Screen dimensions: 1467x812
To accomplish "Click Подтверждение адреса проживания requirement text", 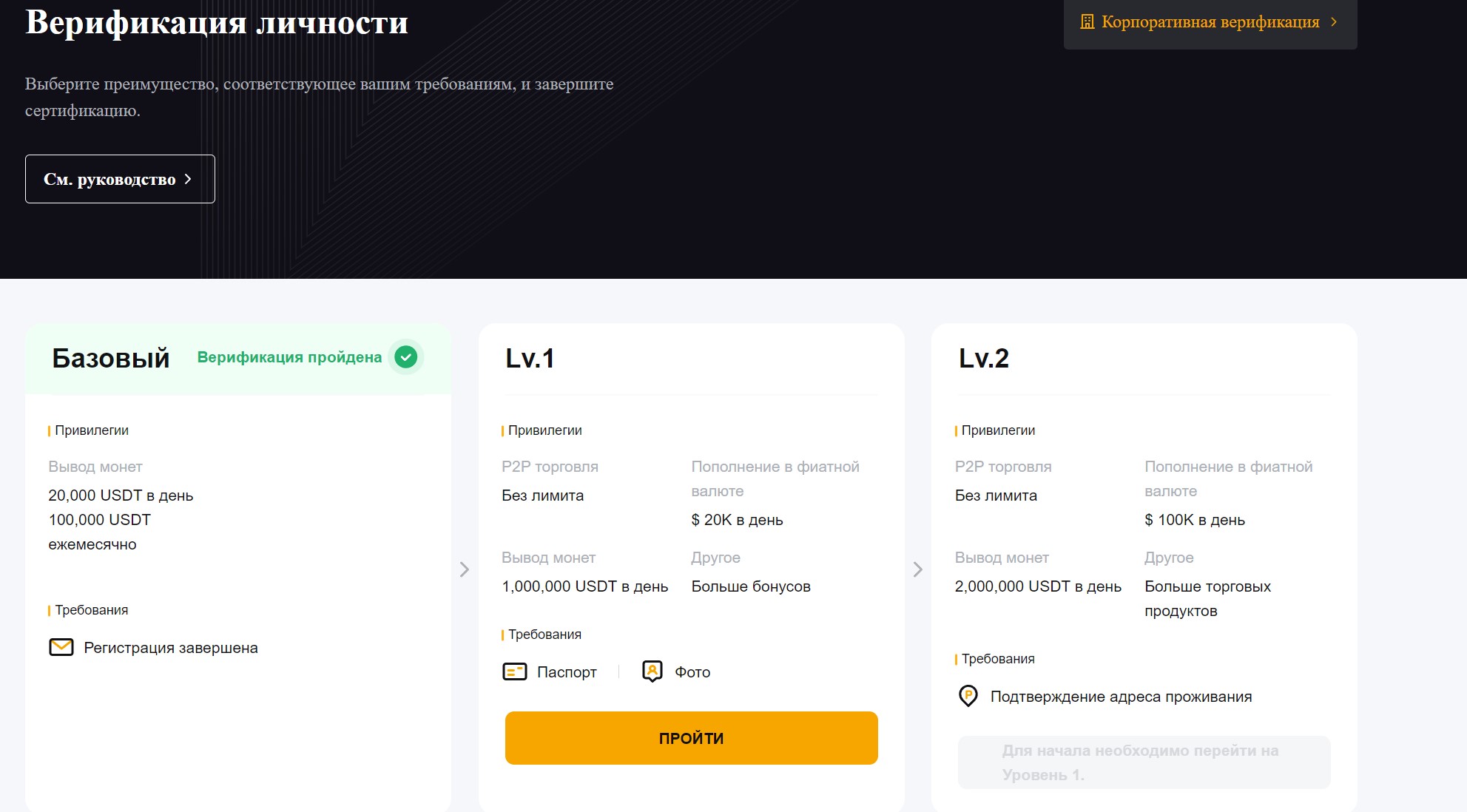I will (1121, 697).
